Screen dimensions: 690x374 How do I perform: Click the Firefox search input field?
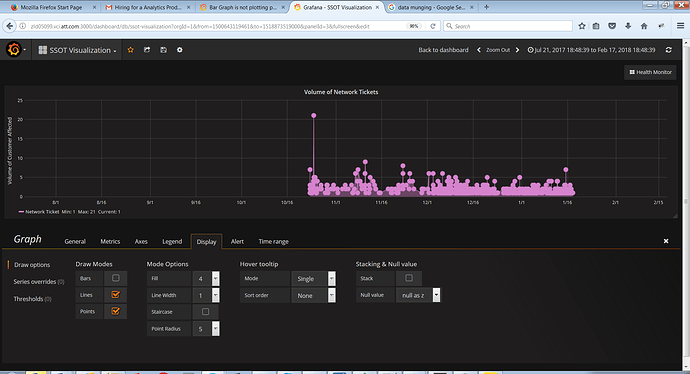point(508,26)
